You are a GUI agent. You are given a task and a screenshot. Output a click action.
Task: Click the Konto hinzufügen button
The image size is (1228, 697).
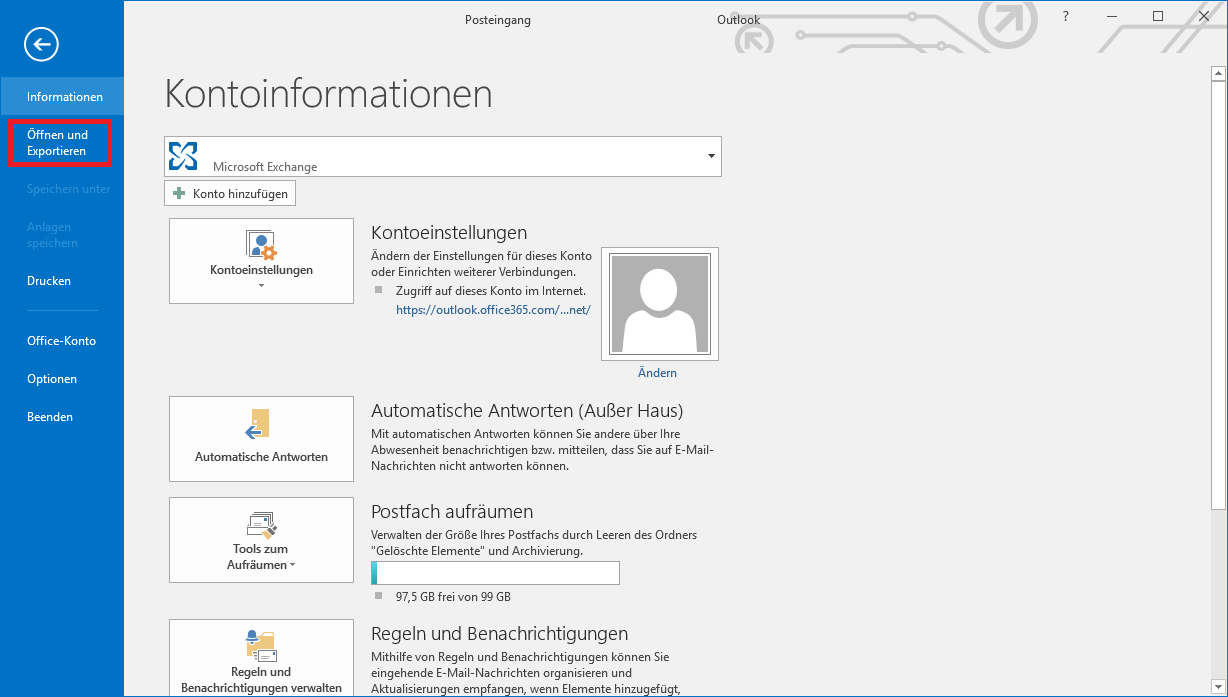(x=230, y=193)
